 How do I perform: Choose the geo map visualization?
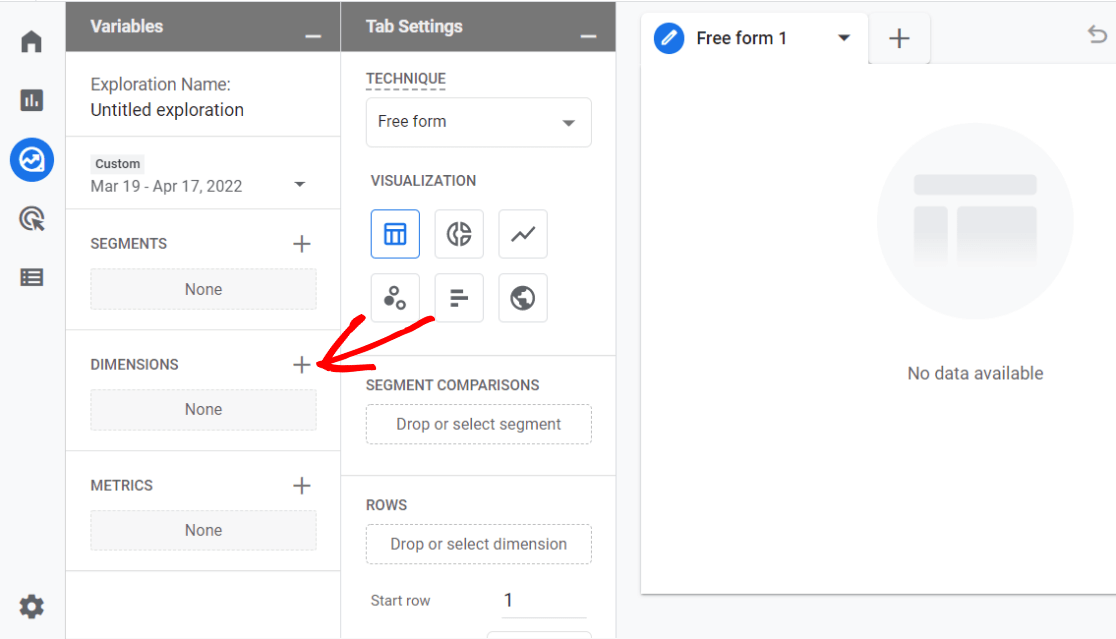point(522,297)
